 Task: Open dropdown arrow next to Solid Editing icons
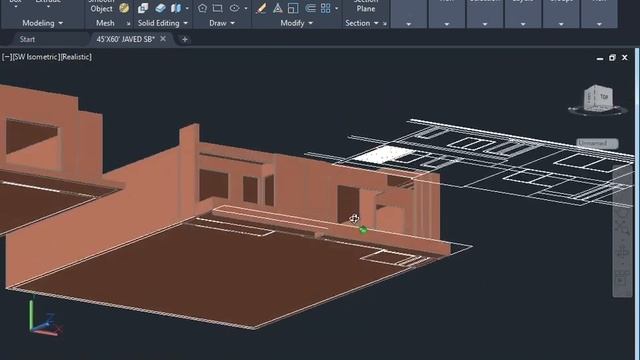point(187,8)
